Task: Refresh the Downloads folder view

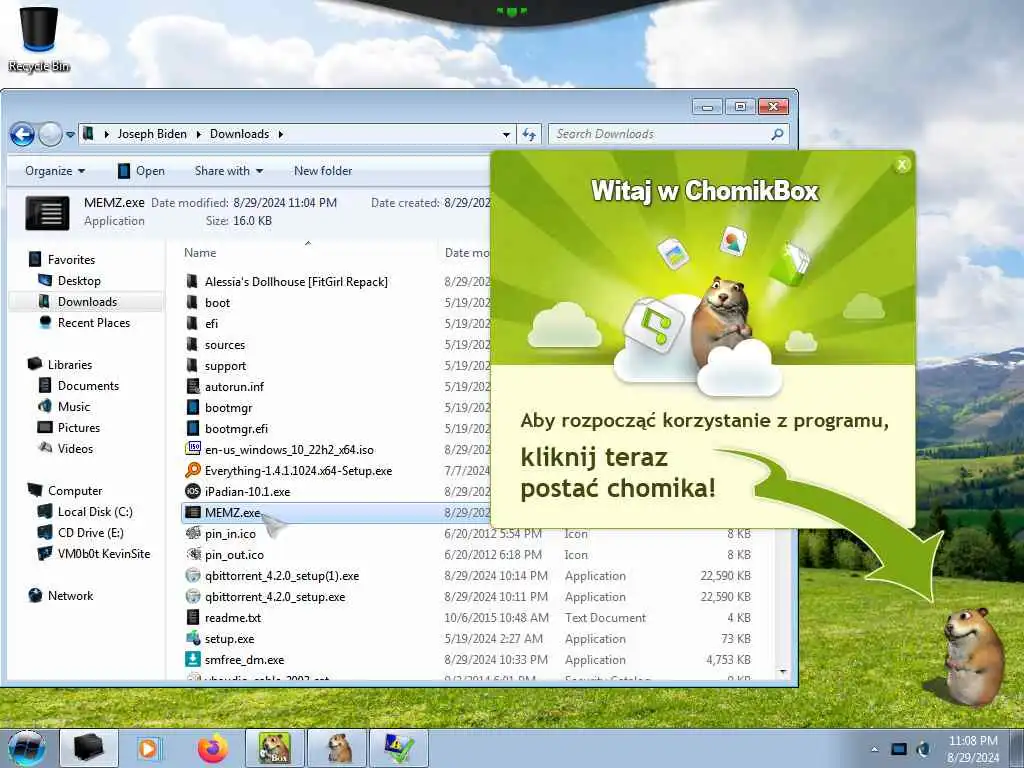Action: (x=529, y=135)
